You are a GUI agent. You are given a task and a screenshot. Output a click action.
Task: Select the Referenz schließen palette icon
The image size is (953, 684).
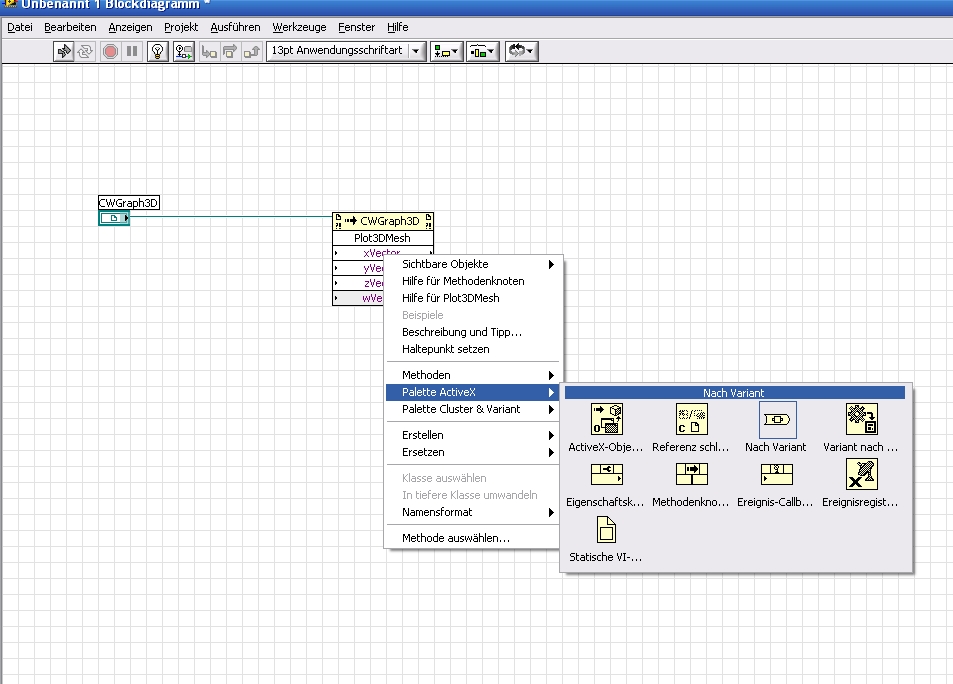pos(692,420)
